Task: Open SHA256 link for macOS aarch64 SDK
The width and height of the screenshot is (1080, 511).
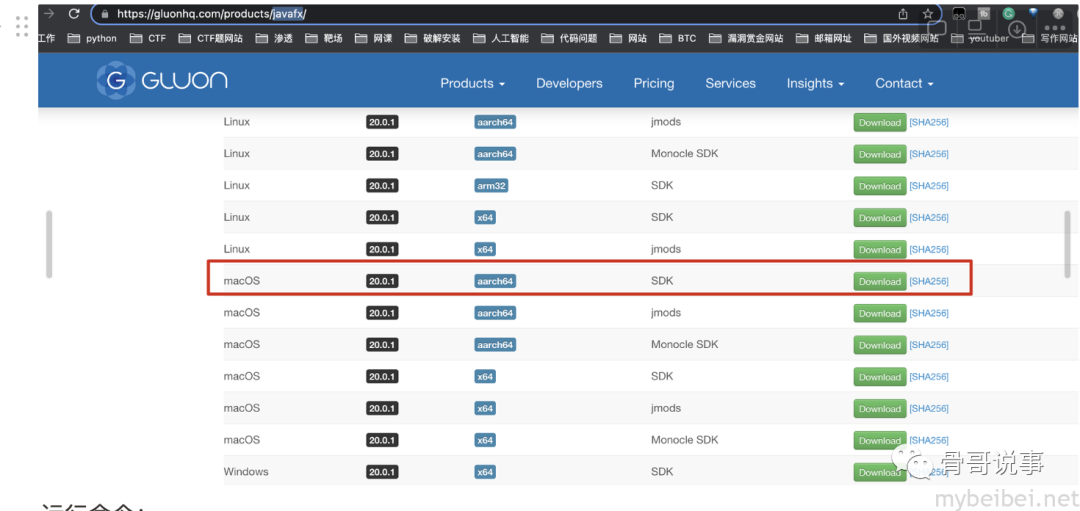Action: [x=928, y=281]
